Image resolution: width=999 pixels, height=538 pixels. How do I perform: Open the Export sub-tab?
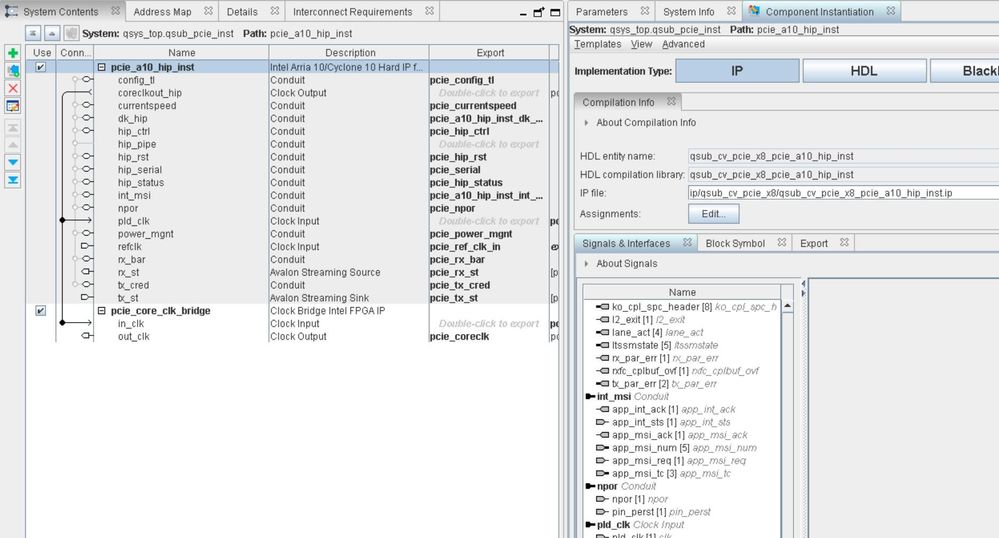point(814,243)
